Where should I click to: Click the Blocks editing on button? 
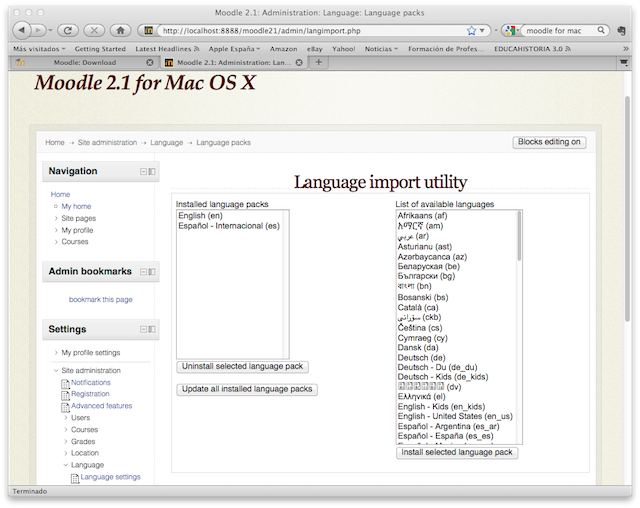549,142
